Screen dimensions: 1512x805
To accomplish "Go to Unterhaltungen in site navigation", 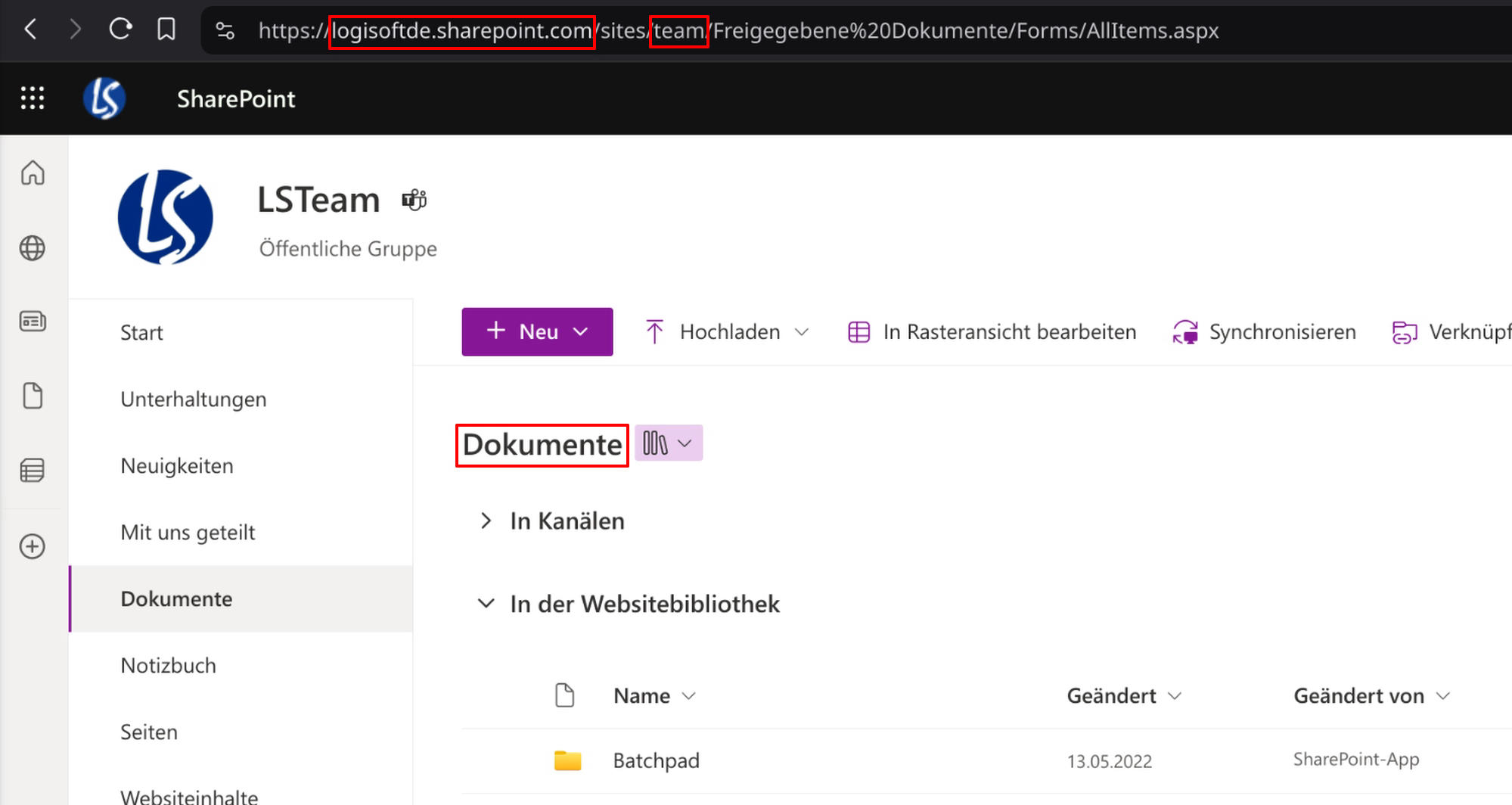I will tap(194, 399).
